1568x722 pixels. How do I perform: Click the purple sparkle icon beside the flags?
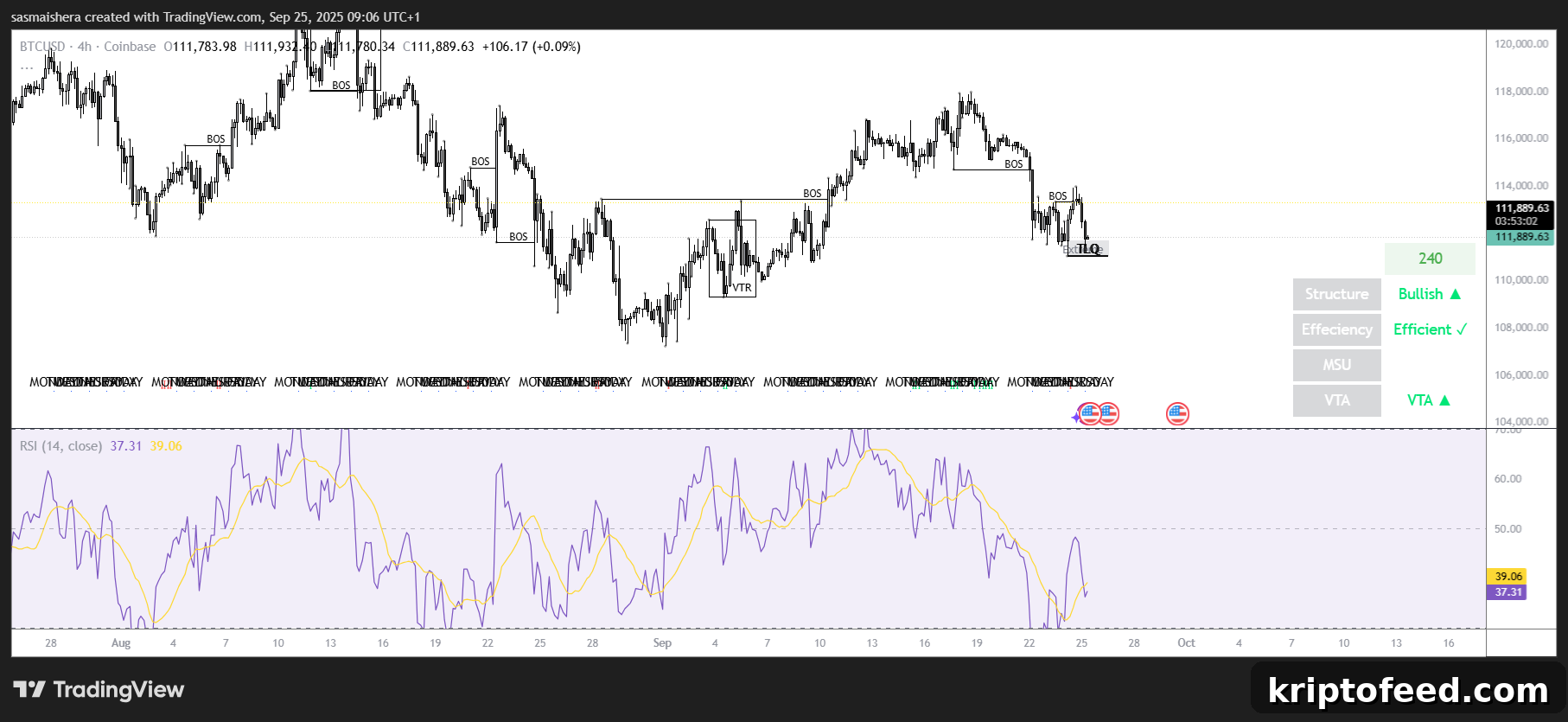click(1075, 417)
